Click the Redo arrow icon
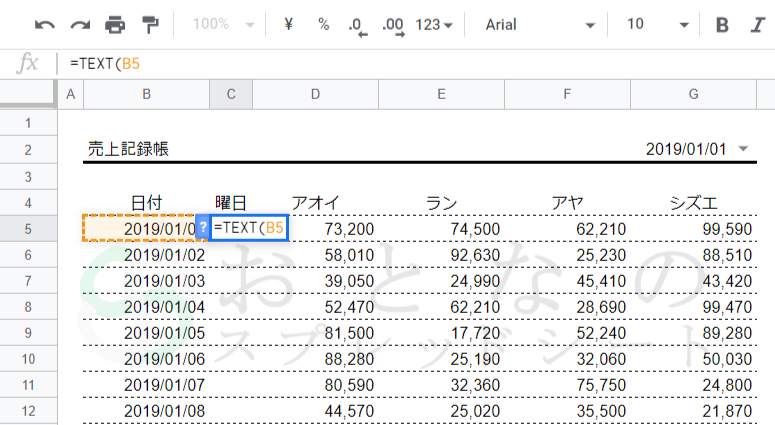The width and height of the screenshot is (775, 425). coord(80,25)
